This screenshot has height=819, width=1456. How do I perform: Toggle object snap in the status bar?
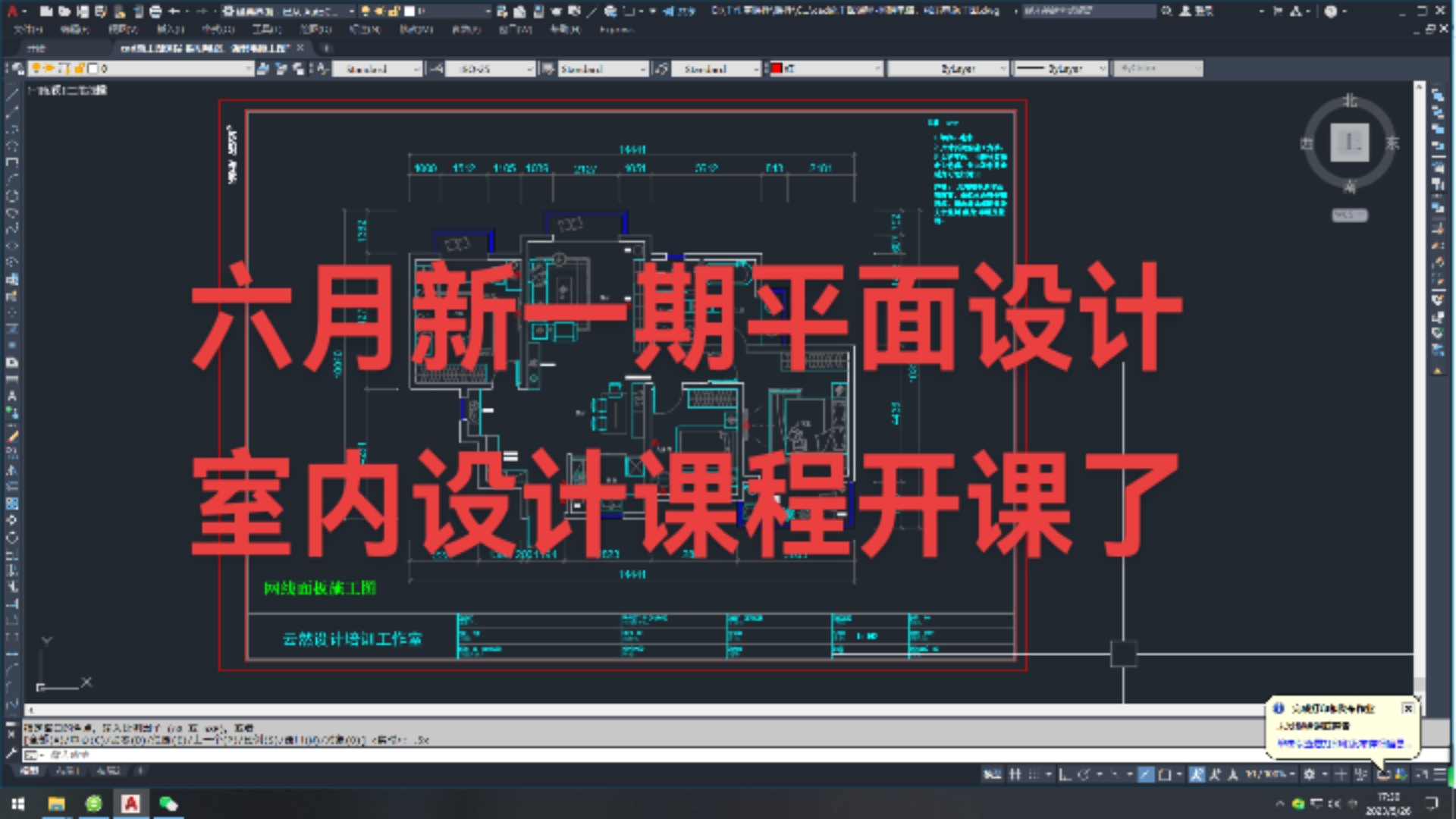[x=1165, y=774]
